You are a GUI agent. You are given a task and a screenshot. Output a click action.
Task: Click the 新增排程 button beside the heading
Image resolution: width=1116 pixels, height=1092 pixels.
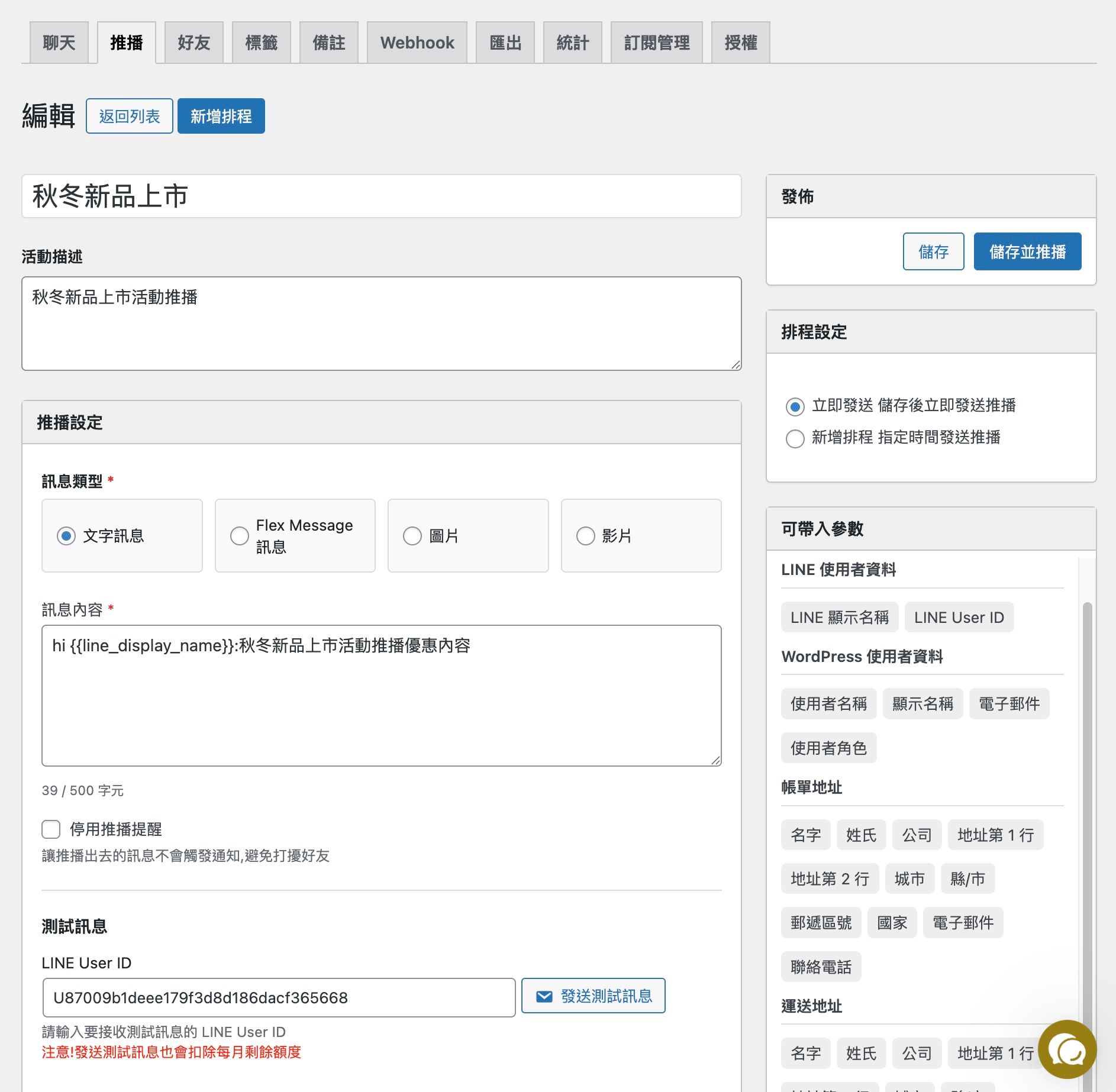[x=221, y=117]
